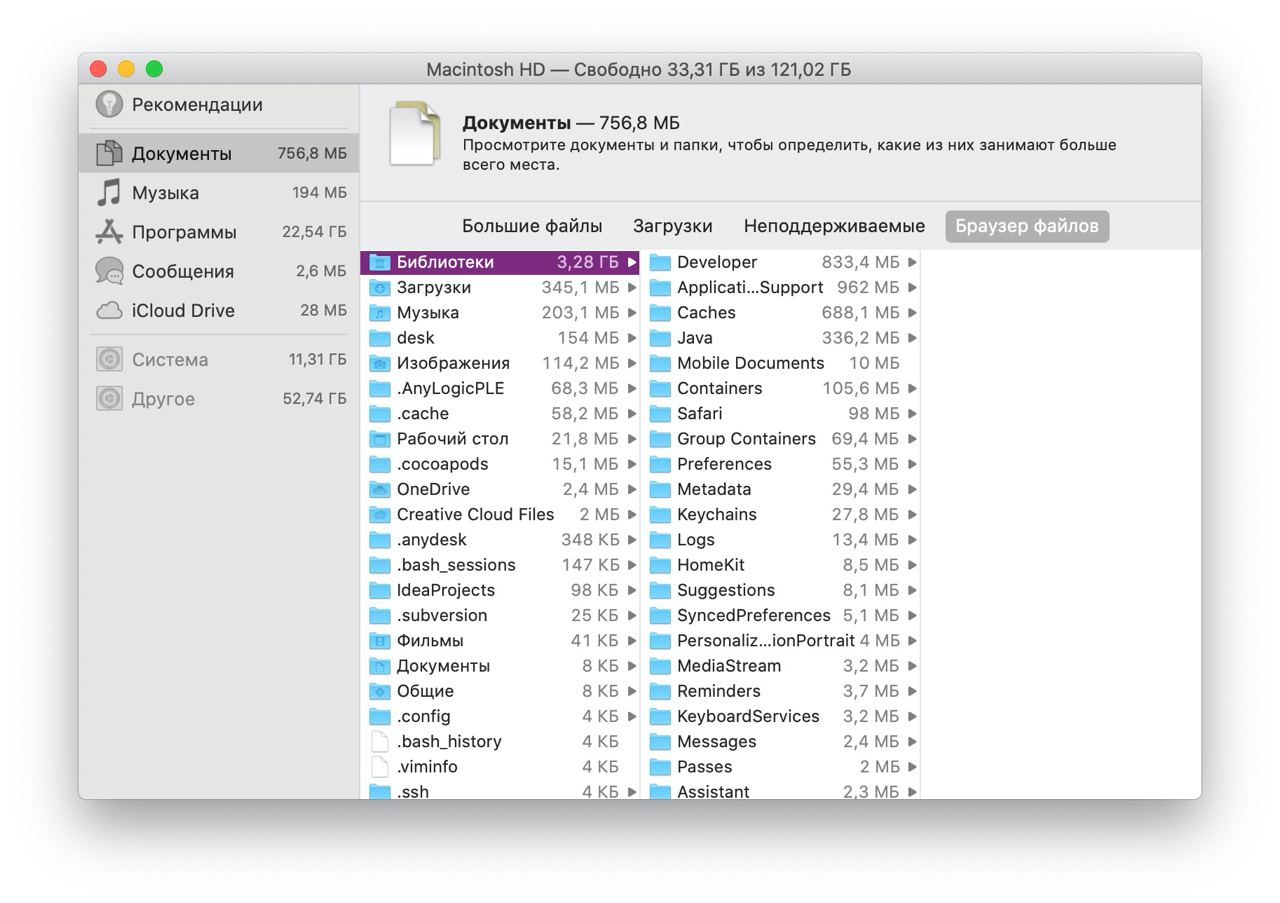The image size is (1280, 903).
Task: Select the Group Containers folder row
Action: click(781, 438)
